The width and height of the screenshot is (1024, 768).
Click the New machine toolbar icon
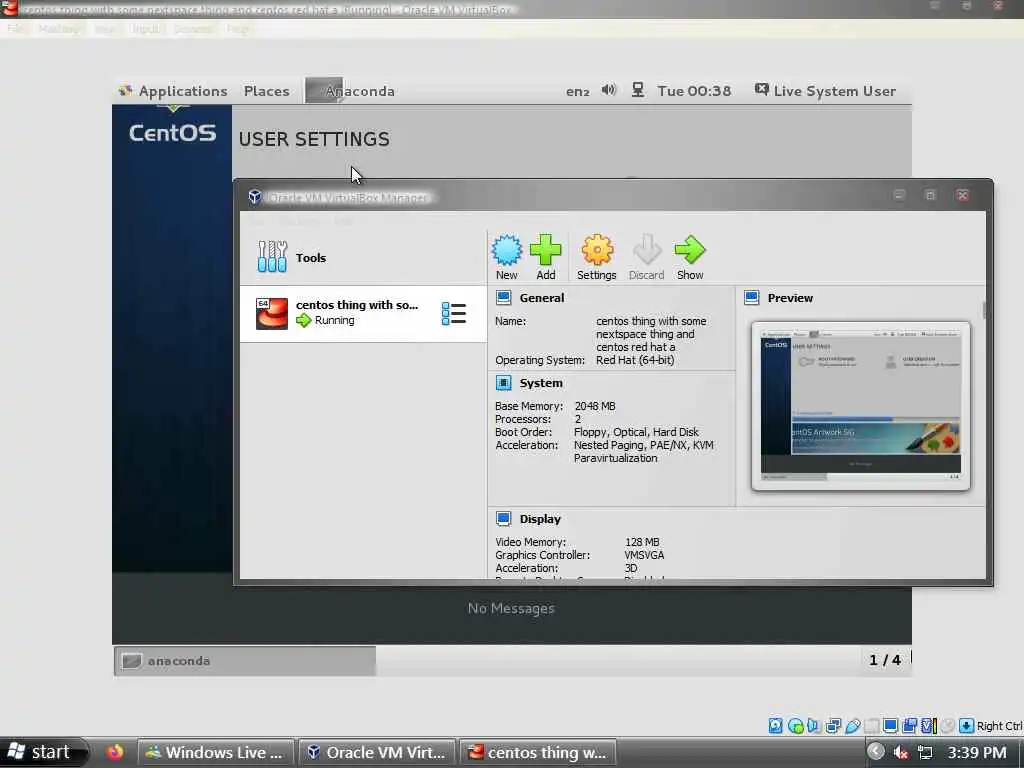pos(507,257)
